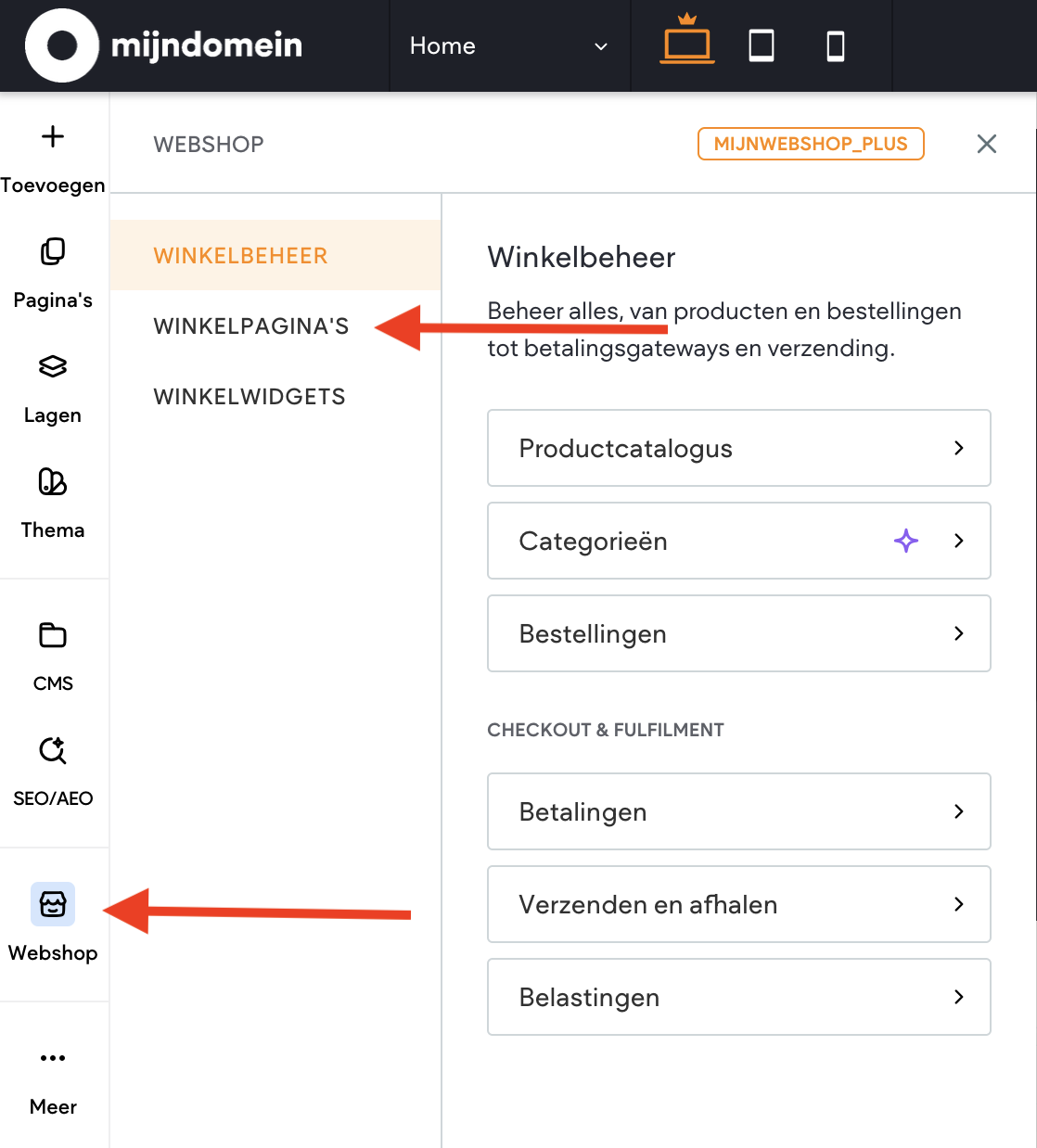Open the Pagina's panel icon

point(53,251)
